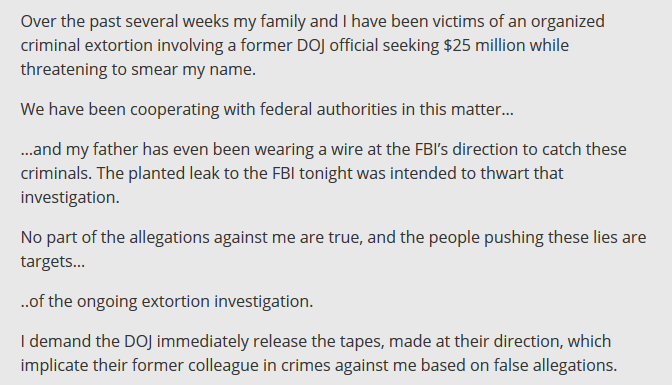The height and width of the screenshot is (385, 672).
Task: Click the word 'investigation.' ending the third paragraph
Action: point(70,198)
